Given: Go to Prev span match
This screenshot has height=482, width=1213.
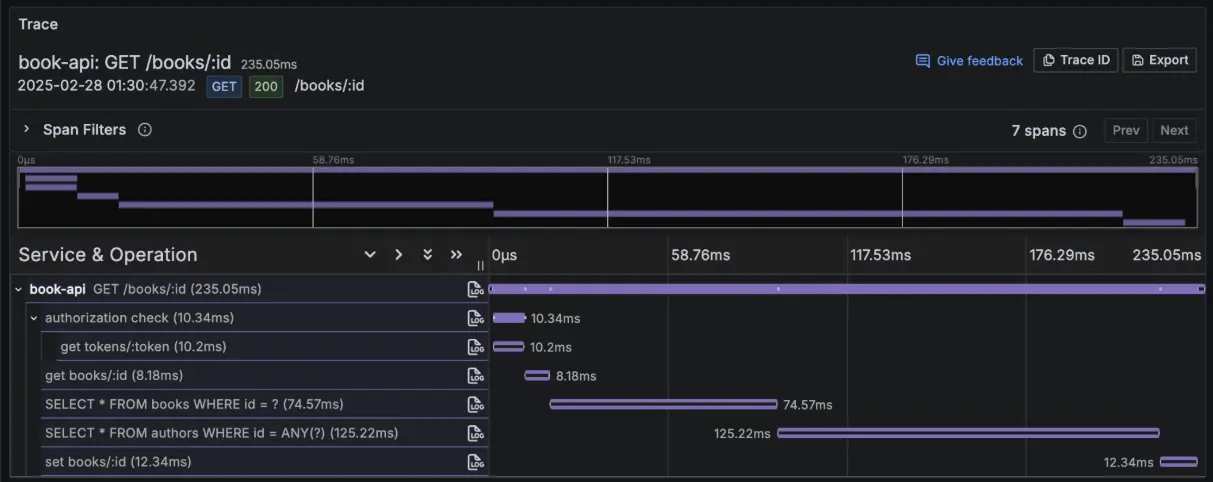Looking at the screenshot, I should [x=1126, y=130].
